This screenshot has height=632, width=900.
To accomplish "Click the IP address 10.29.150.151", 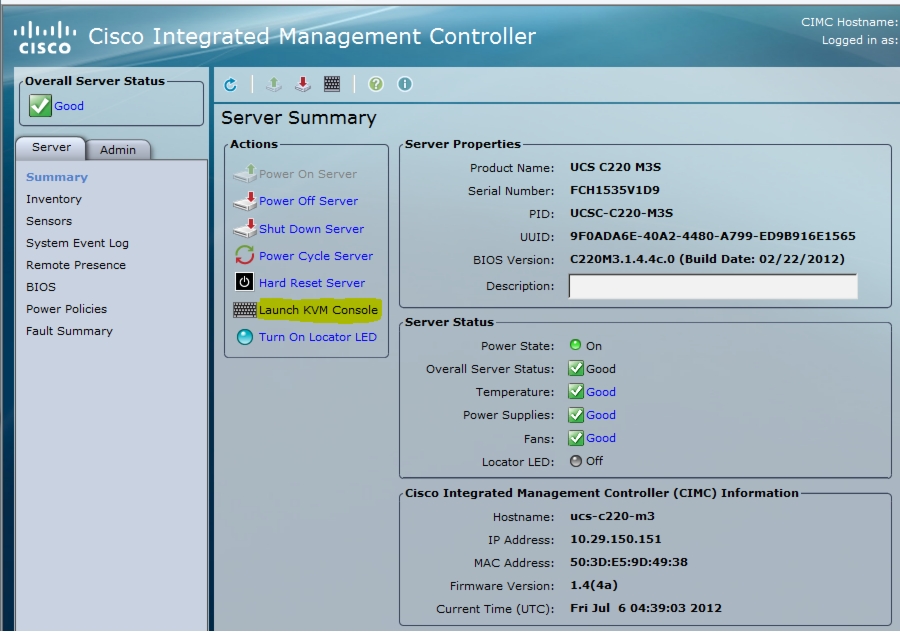I will click(x=615, y=539).
